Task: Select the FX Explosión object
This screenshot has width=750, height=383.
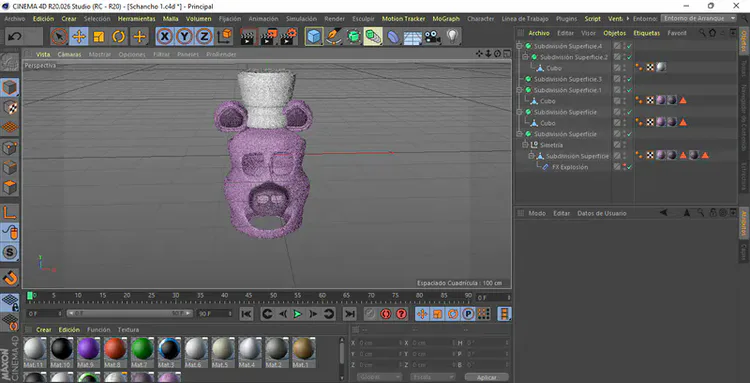Action: click(x=570, y=167)
